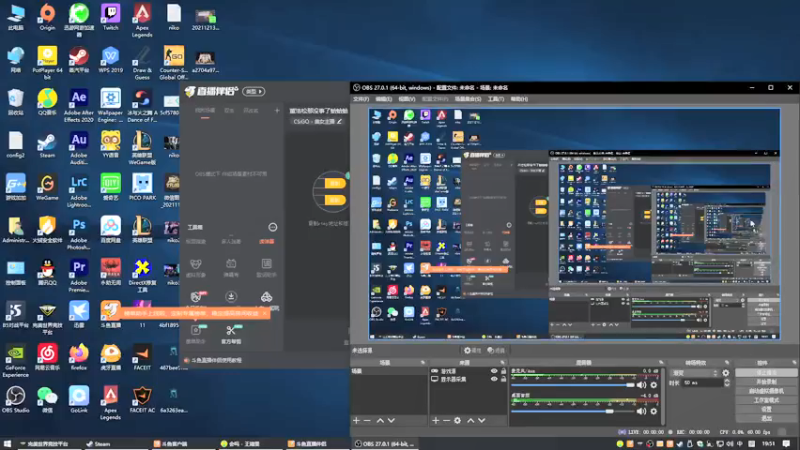Close the orange notification banner
This screenshot has width=800, height=450.
[x=265, y=313]
